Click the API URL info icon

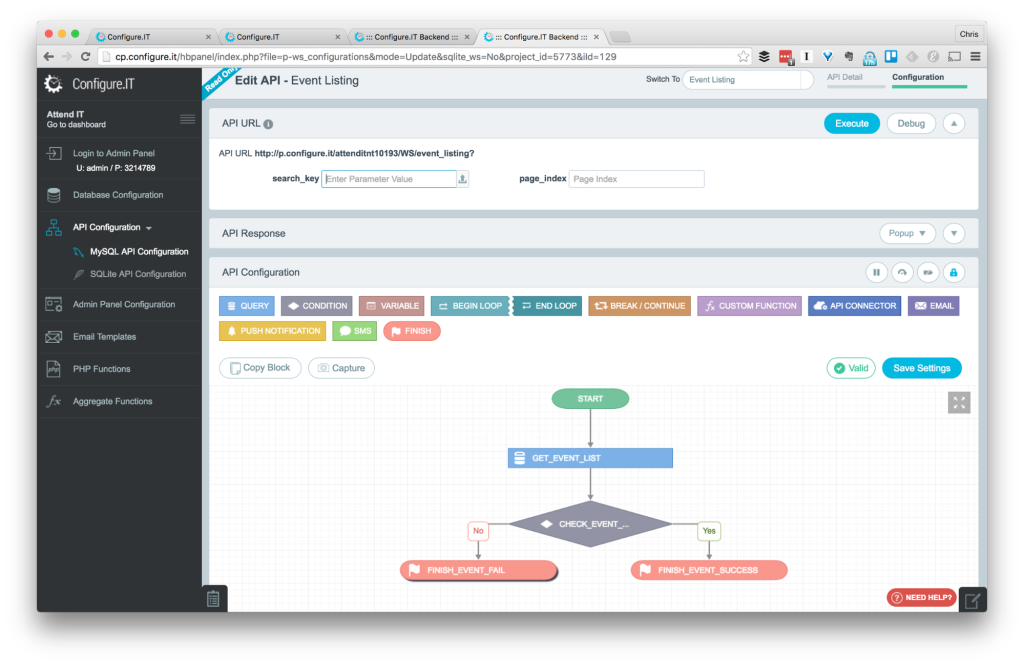click(268, 124)
